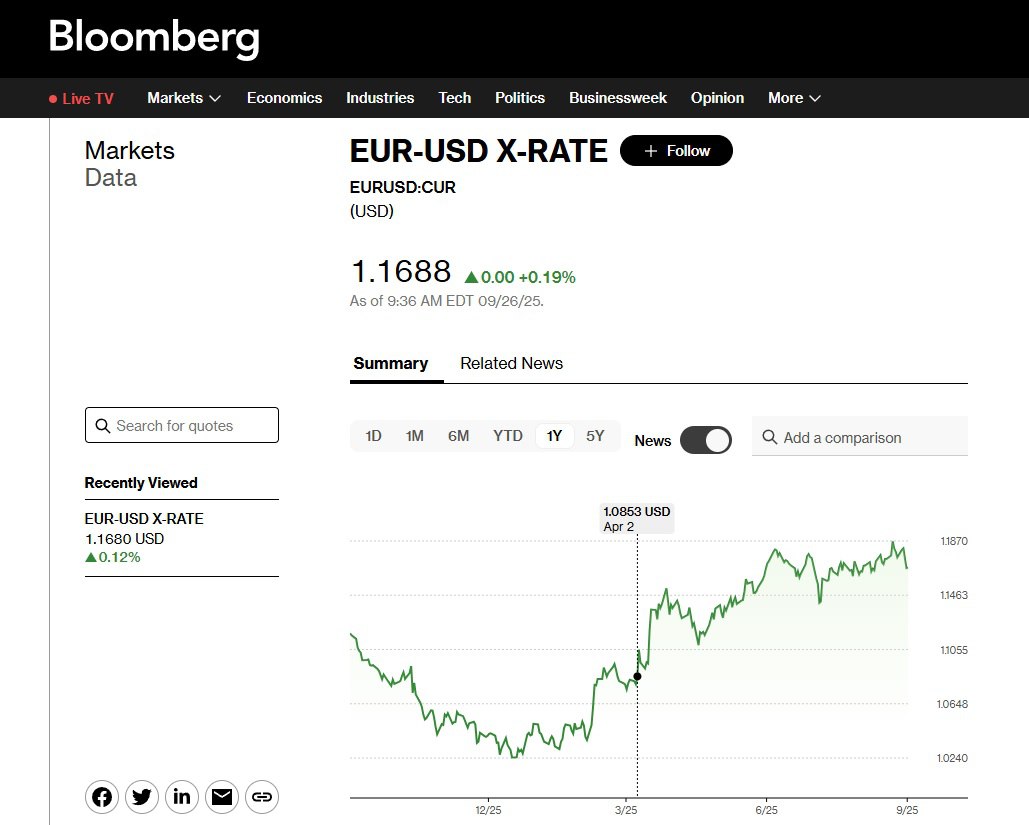Share via the Twitter icon
The image size is (1029, 825).
tap(142, 797)
